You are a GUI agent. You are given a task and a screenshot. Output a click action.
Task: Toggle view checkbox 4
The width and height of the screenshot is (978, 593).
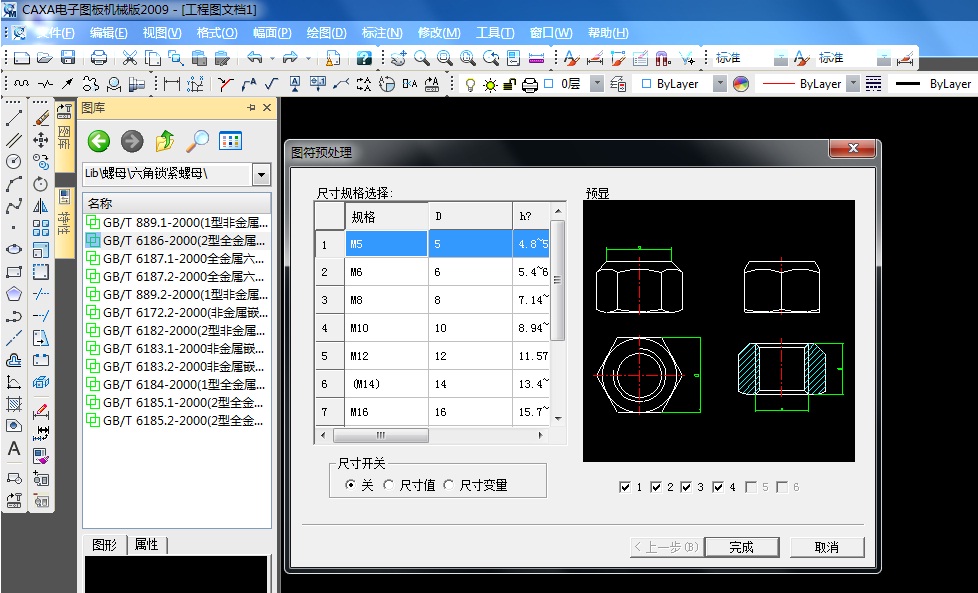coord(718,487)
